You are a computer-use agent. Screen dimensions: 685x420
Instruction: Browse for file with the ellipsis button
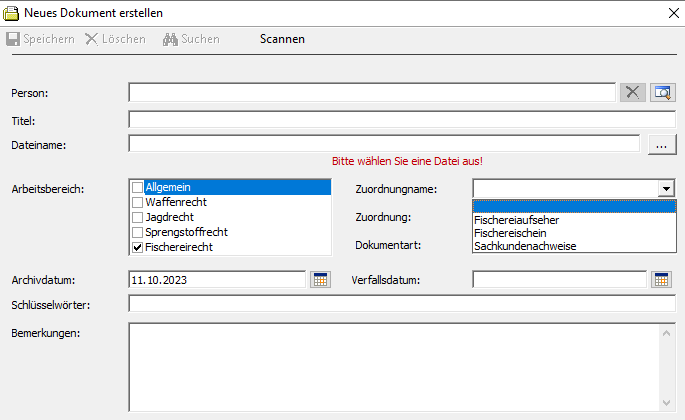click(661, 145)
